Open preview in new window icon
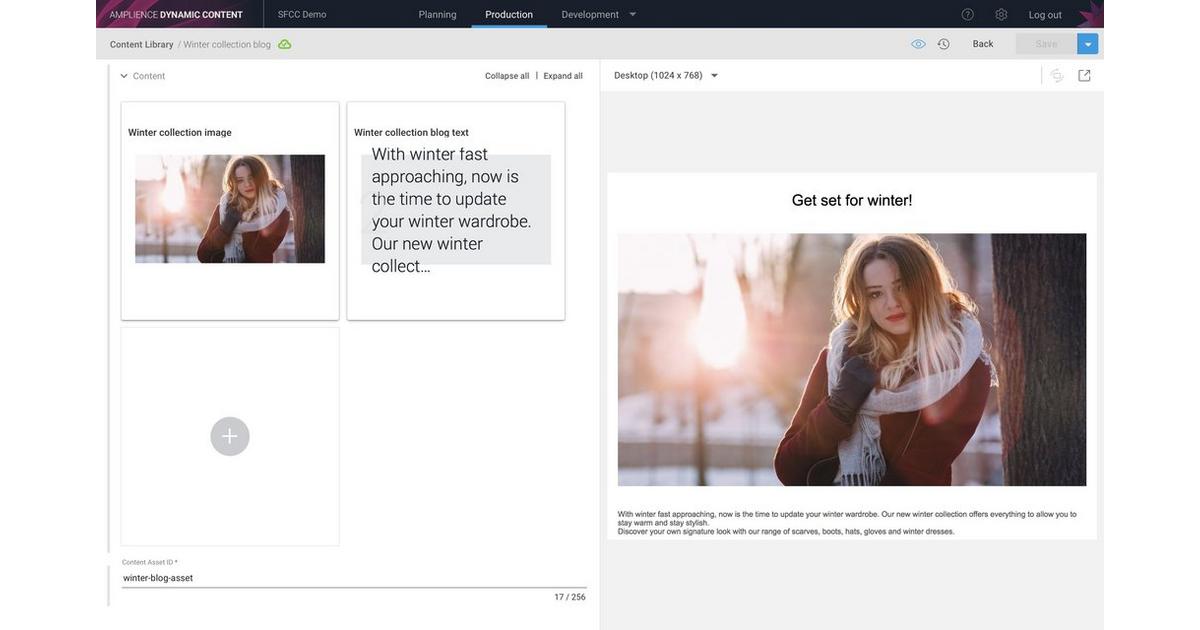The image size is (1200, 630). pos(1084,75)
